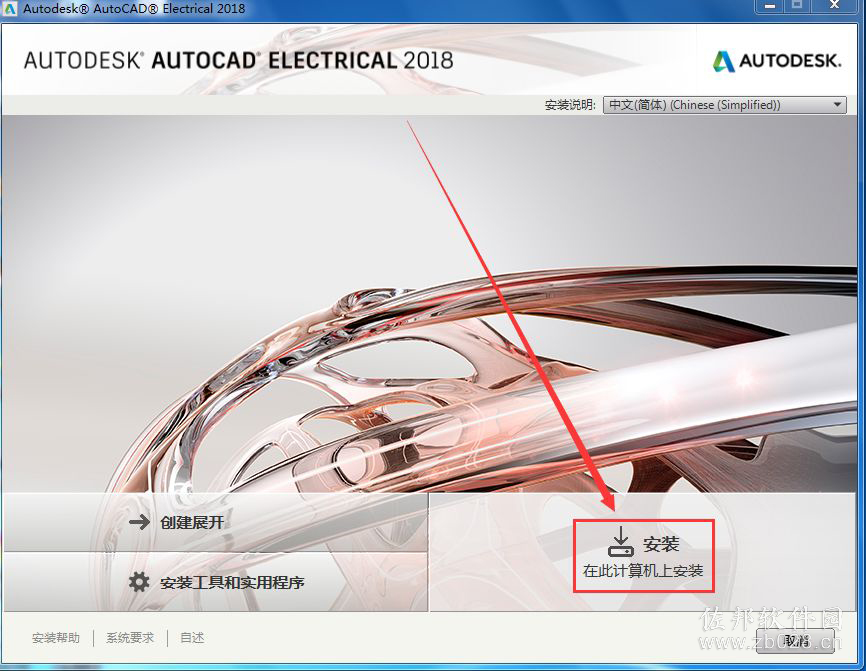Click the 创建展开 arrow icon
Viewport: 866px width, 671px height.
tap(139, 522)
